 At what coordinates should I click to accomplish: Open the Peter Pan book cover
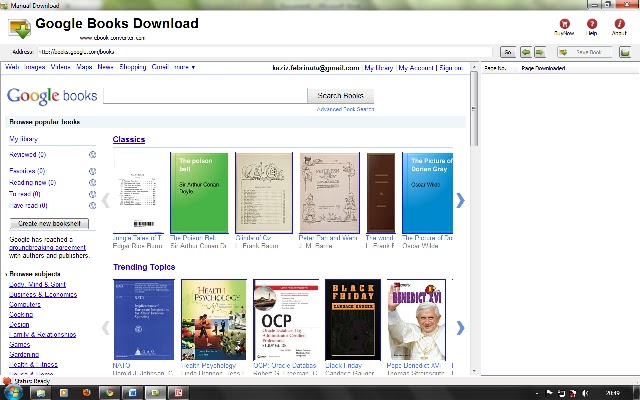click(329, 193)
